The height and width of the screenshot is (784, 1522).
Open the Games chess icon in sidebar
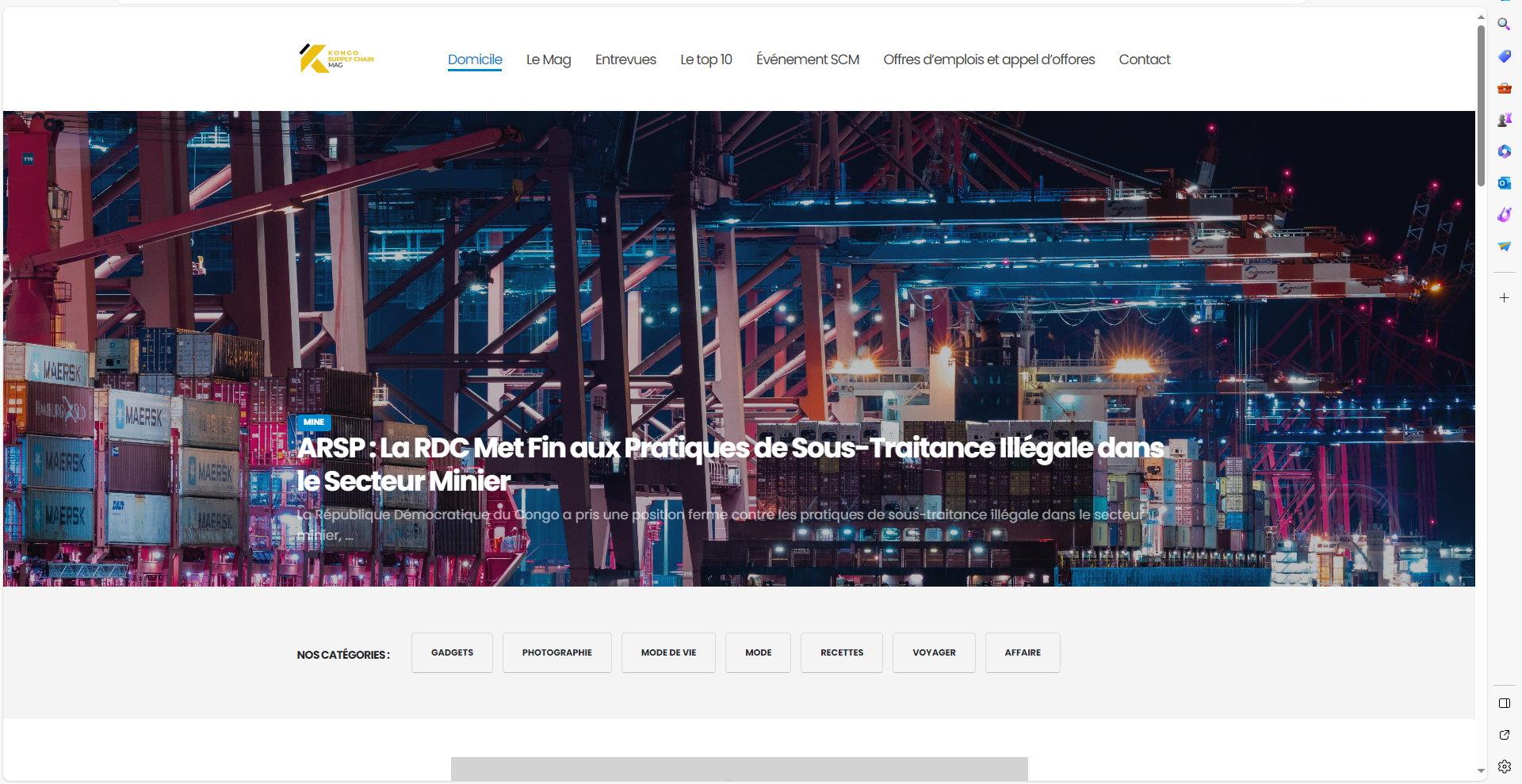click(x=1504, y=120)
